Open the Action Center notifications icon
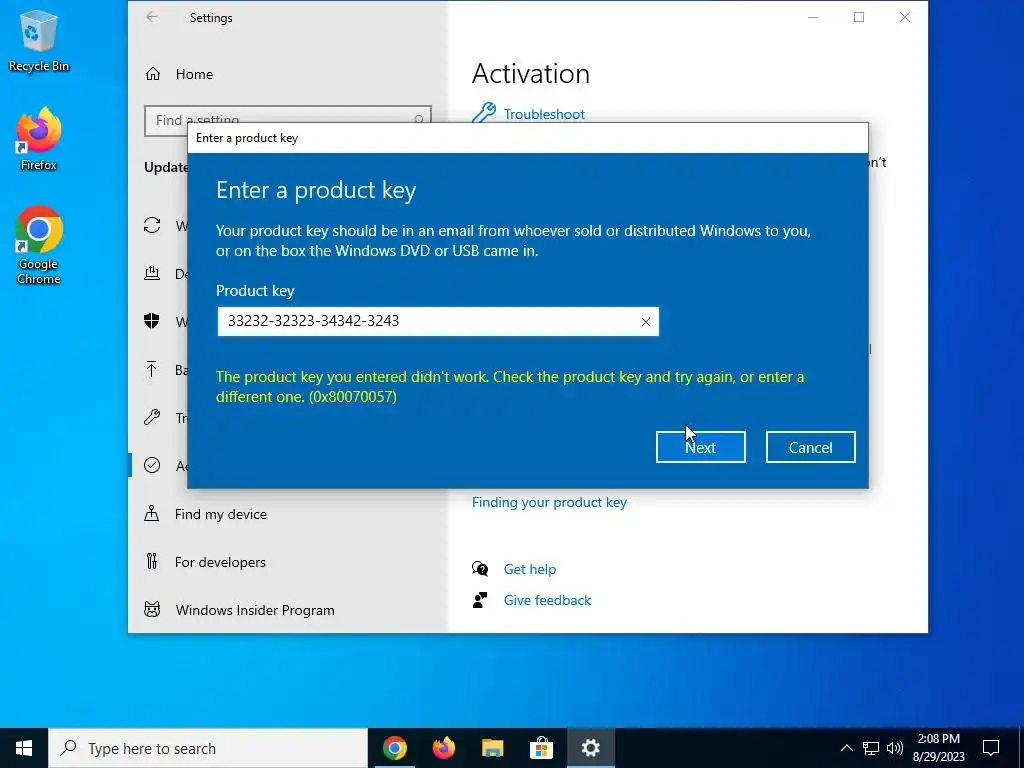The width and height of the screenshot is (1024, 768). coord(991,748)
